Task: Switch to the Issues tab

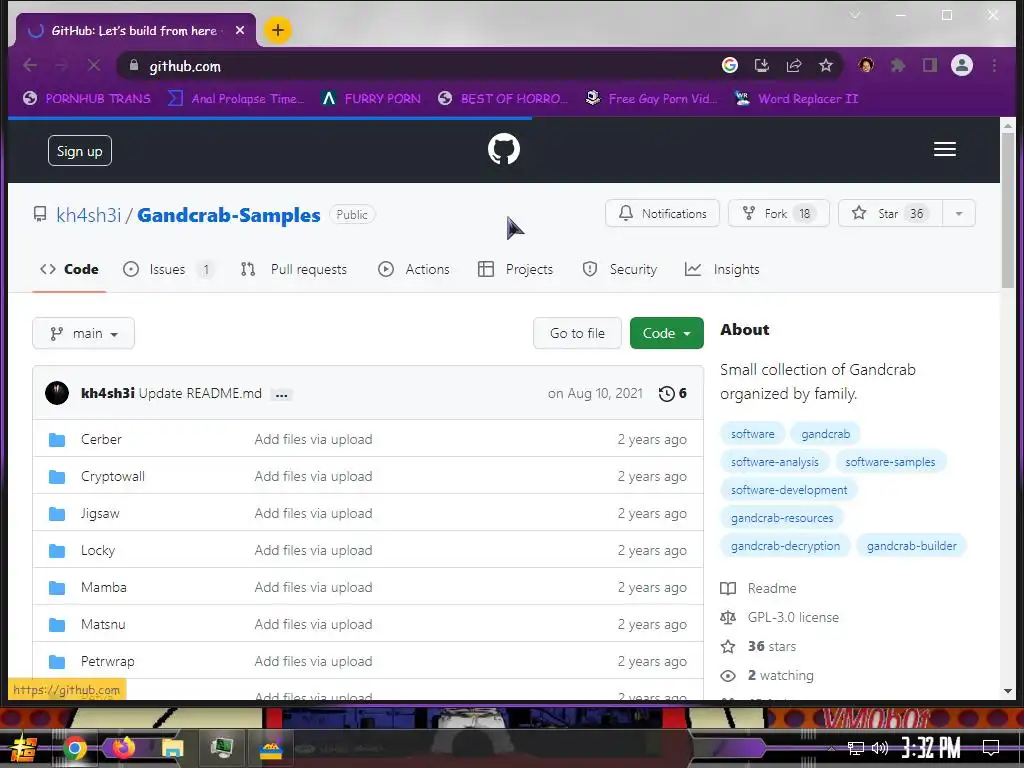Action: (x=168, y=269)
